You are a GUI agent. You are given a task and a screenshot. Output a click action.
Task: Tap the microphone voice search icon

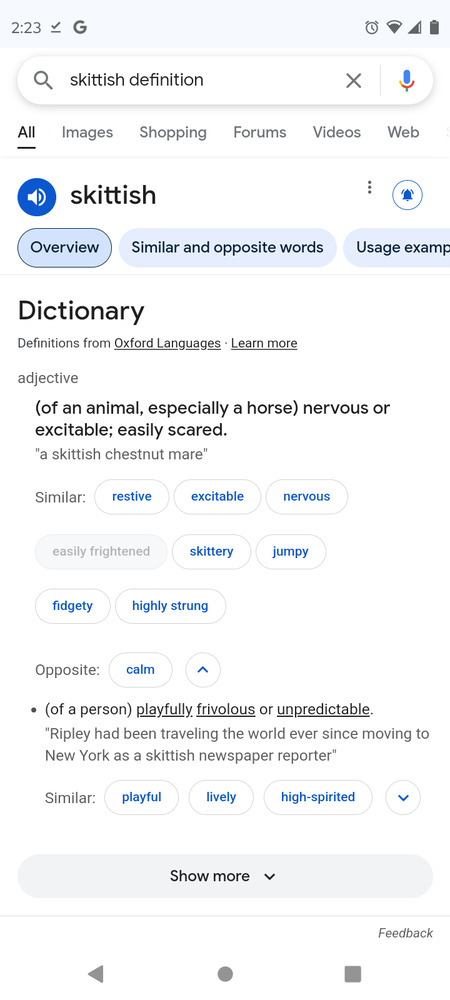tap(407, 80)
